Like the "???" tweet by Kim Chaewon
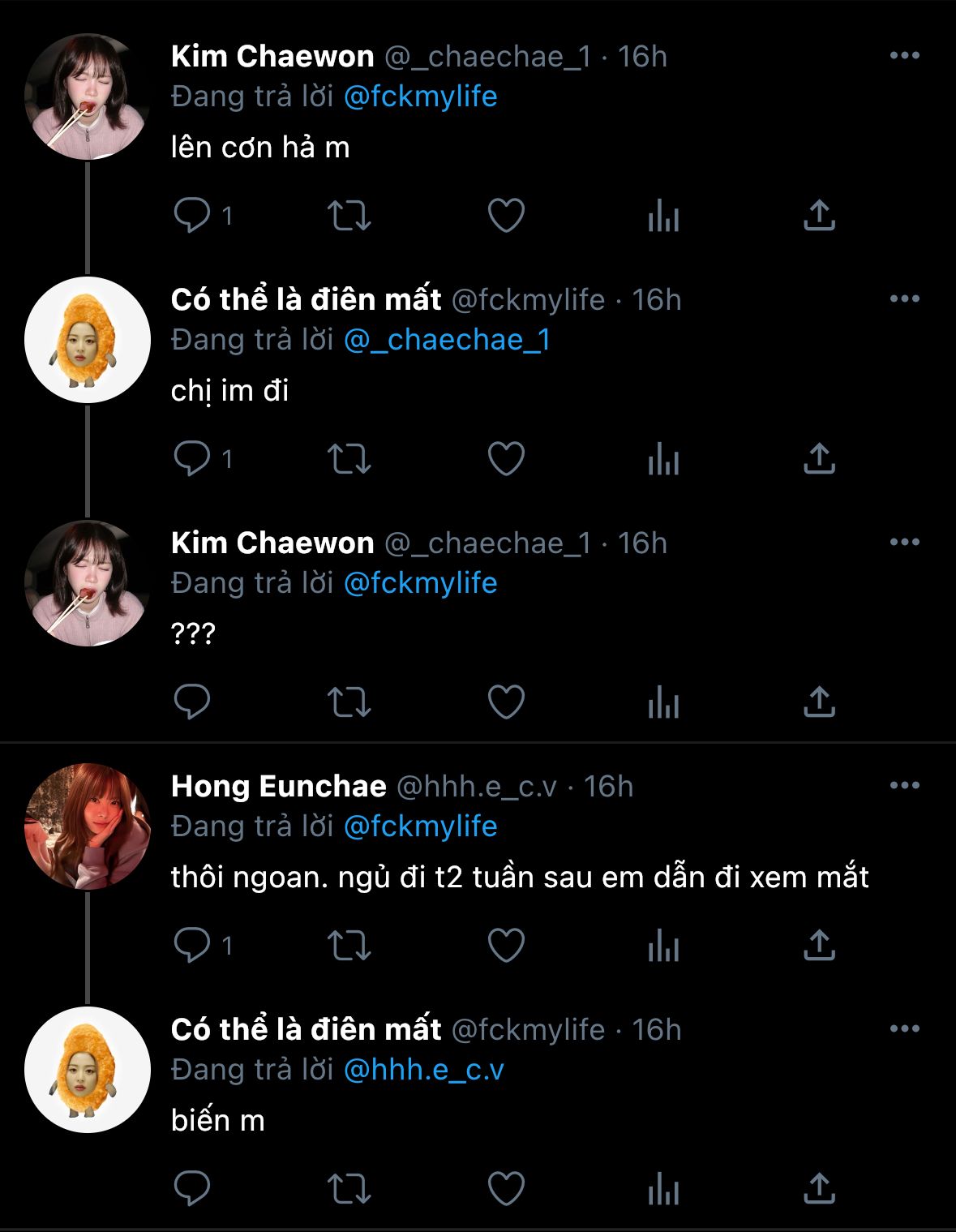This screenshot has width=956, height=1232. 506,702
